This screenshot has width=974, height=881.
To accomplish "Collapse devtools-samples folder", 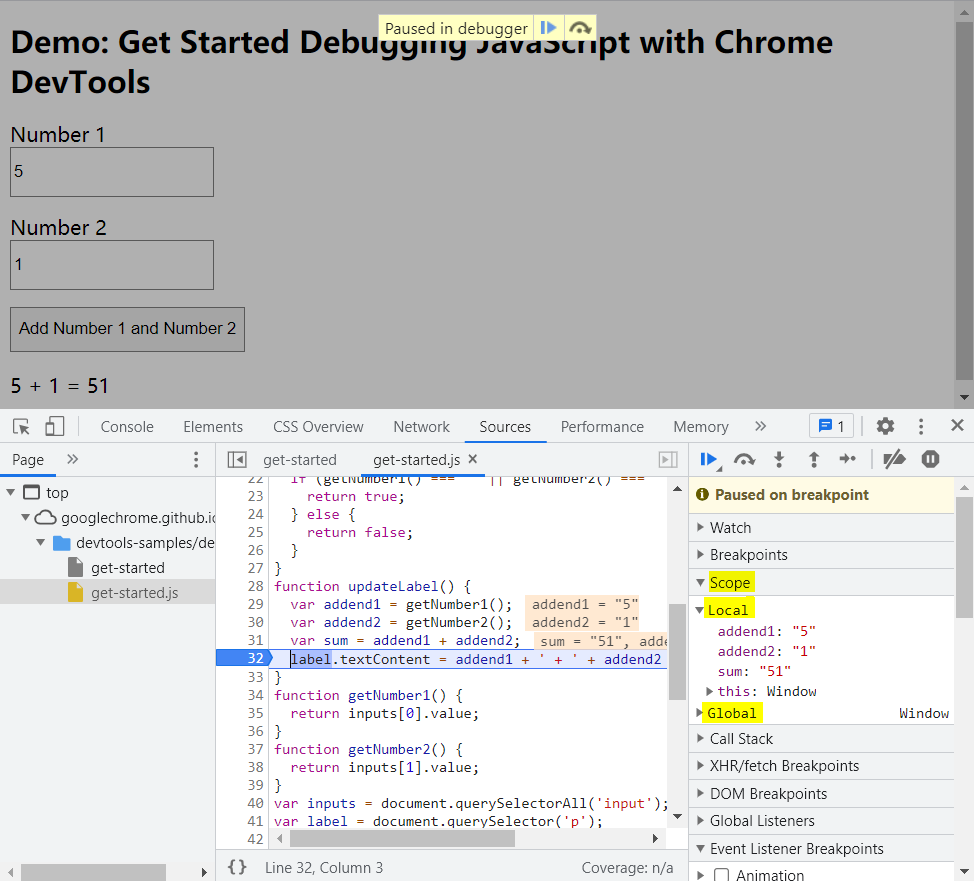I will click(40, 542).
